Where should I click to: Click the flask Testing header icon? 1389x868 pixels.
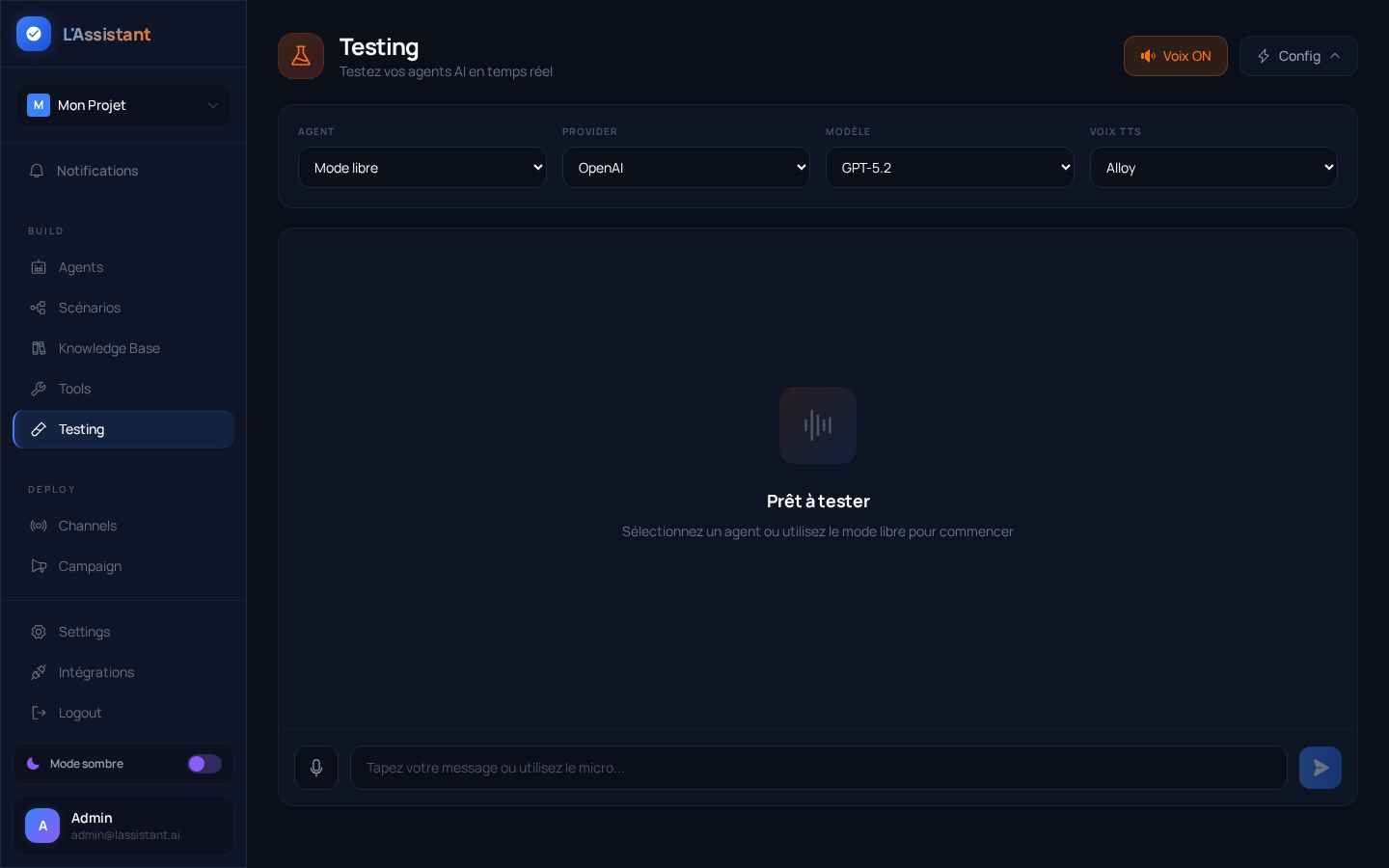coord(301,56)
